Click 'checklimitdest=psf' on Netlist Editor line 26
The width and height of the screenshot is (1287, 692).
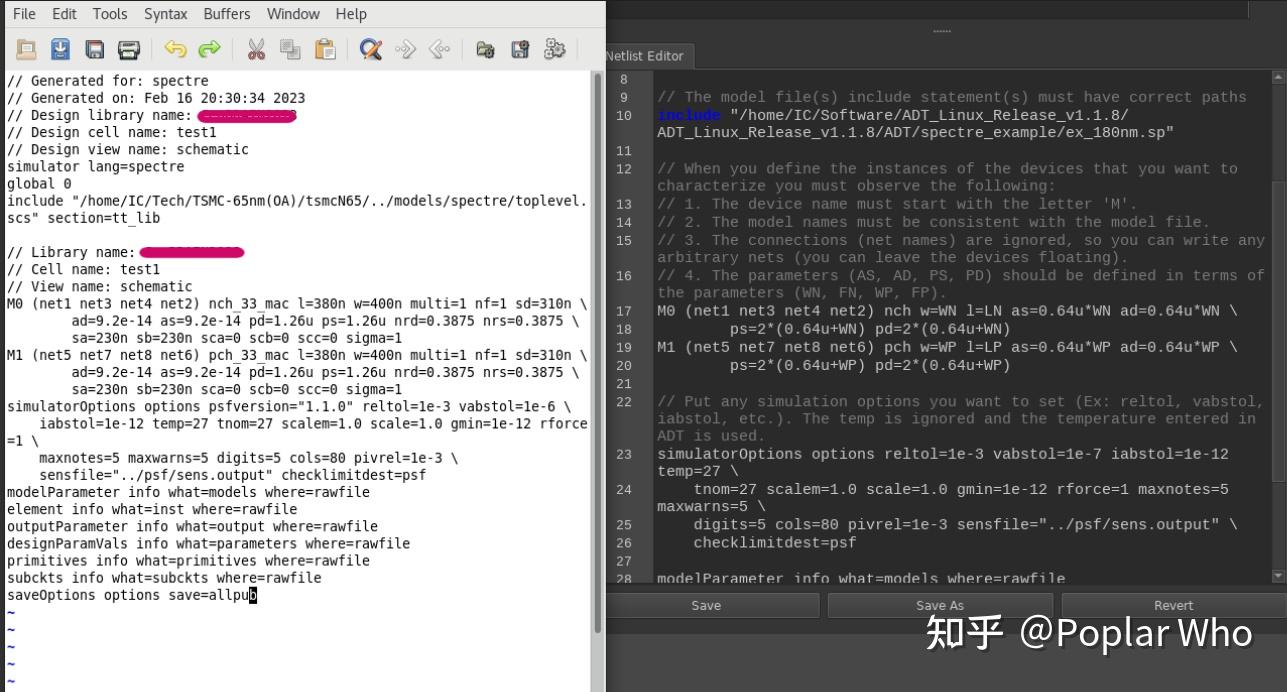click(x=775, y=543)
